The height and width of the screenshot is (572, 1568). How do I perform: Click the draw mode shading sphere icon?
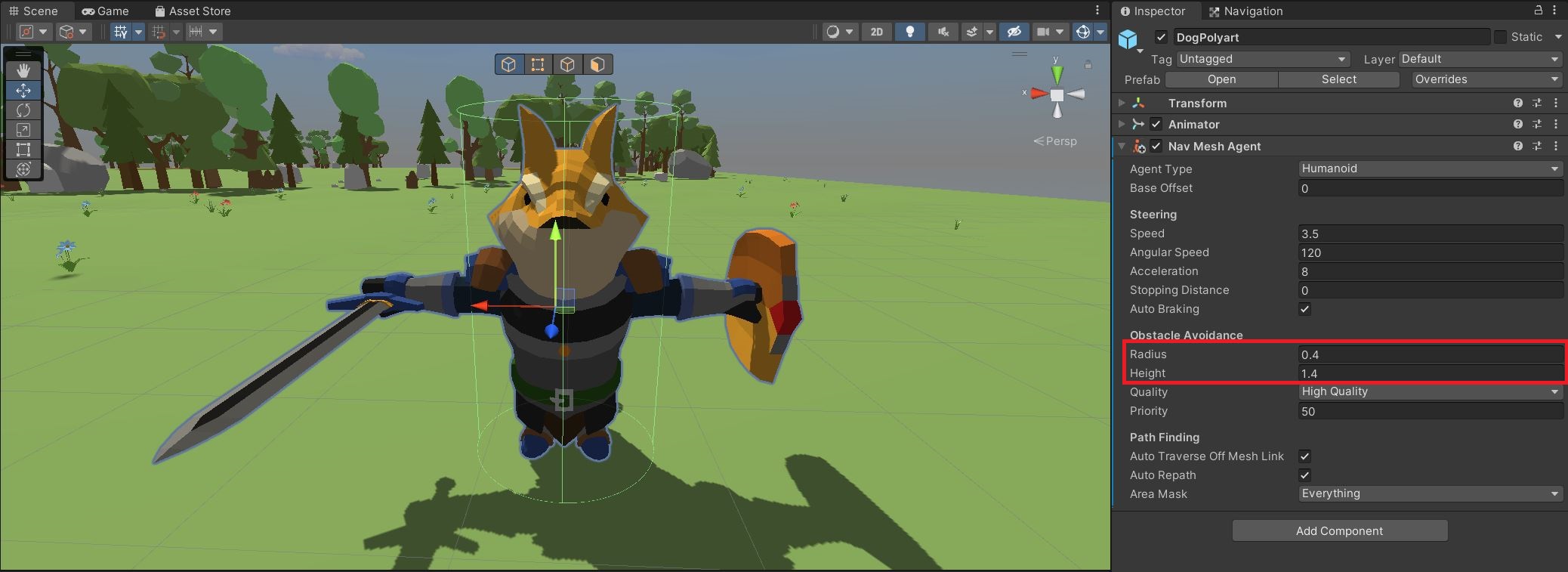click(832, 32)
